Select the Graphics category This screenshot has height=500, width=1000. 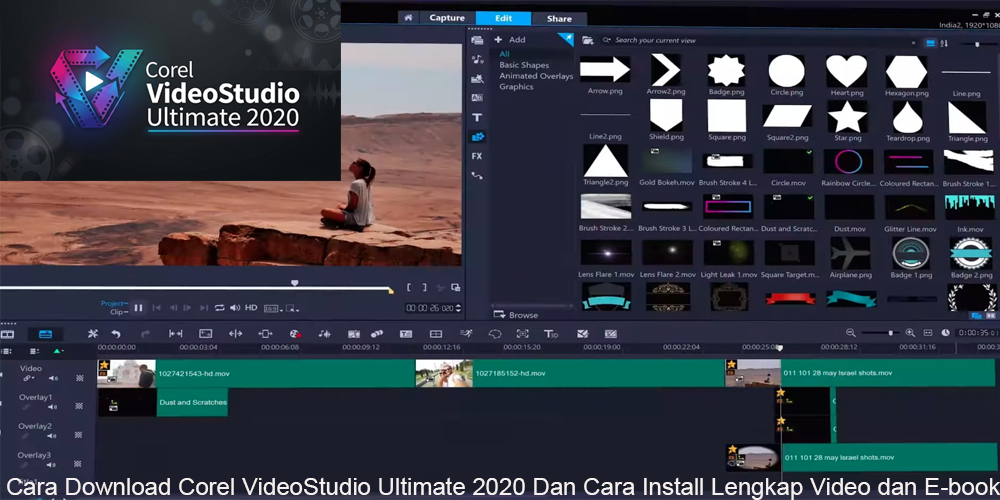(516, 87)
